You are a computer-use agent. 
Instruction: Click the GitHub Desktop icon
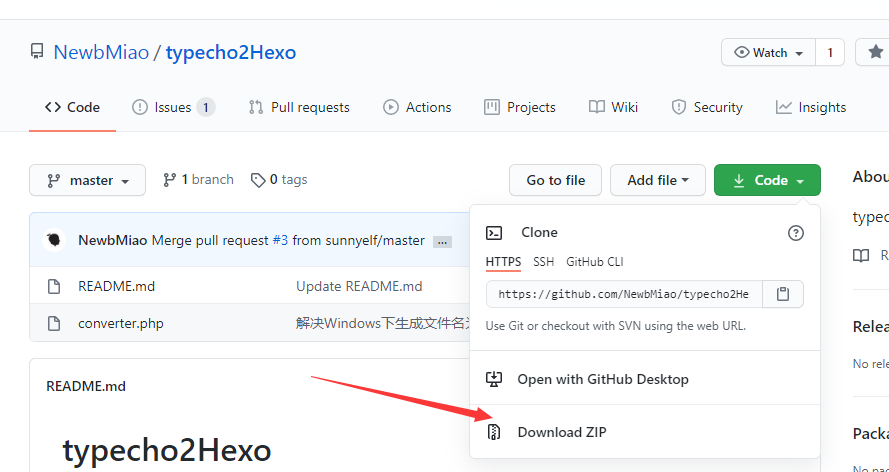494,379
